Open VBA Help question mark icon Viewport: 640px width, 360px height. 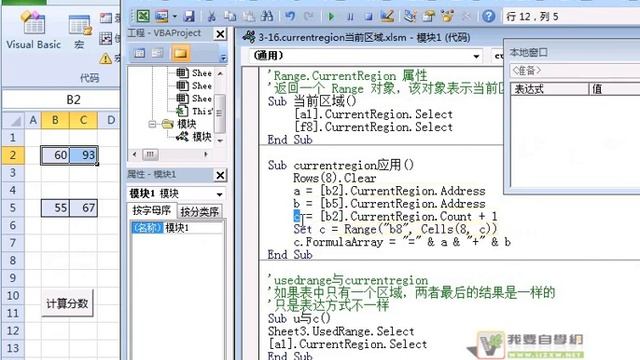point(489,17)
